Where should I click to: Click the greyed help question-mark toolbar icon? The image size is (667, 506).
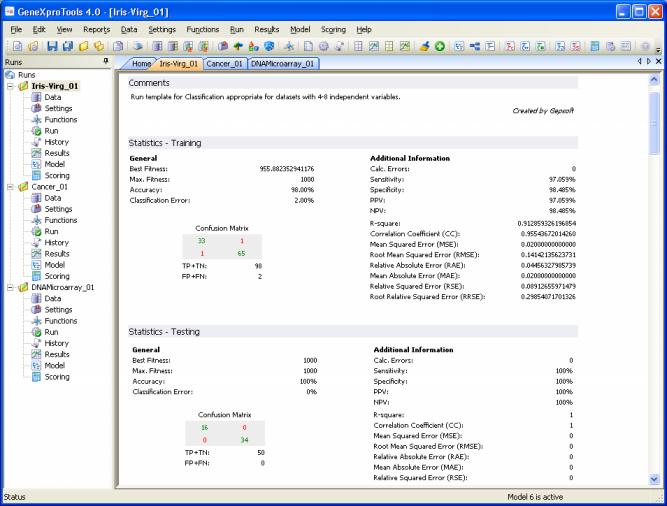pos(645,46)
